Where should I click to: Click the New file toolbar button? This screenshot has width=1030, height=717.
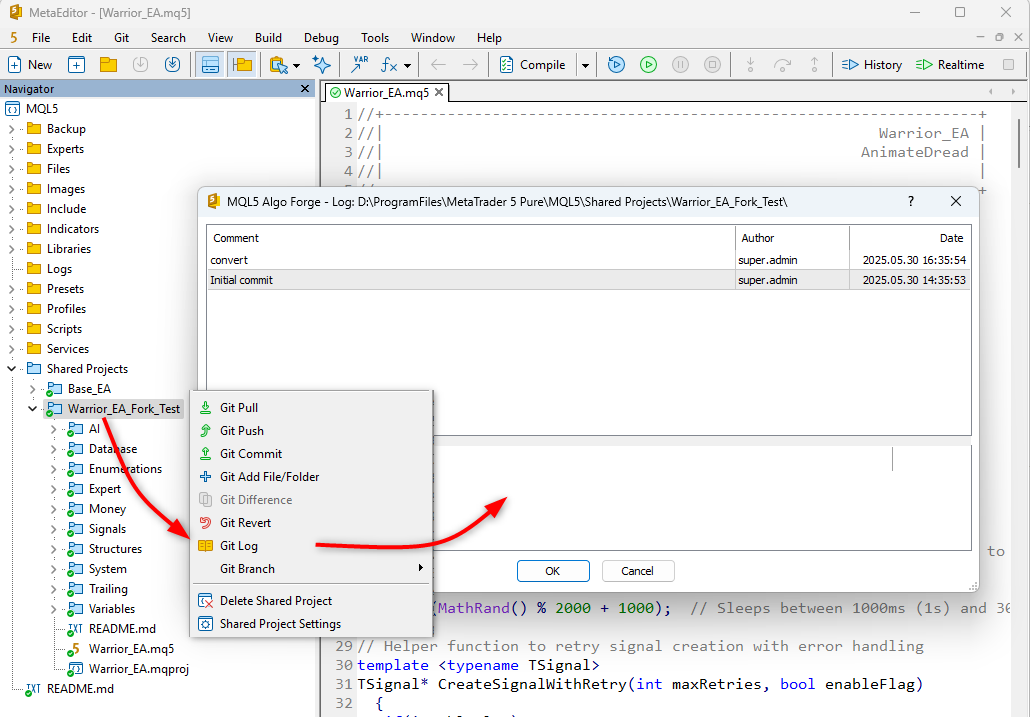click(30, 64)
